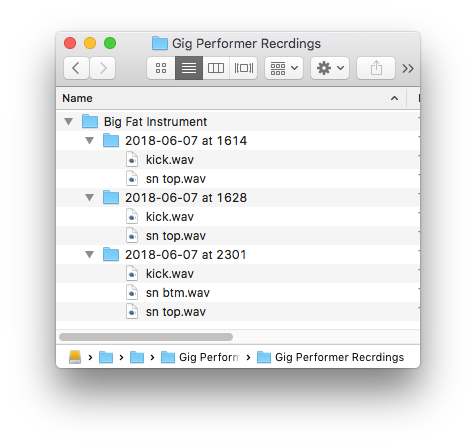This screenshot has width=476, height=448.
Task: Collapse the 2018-06-07 at 1614 folder
Action: [90, 140]
